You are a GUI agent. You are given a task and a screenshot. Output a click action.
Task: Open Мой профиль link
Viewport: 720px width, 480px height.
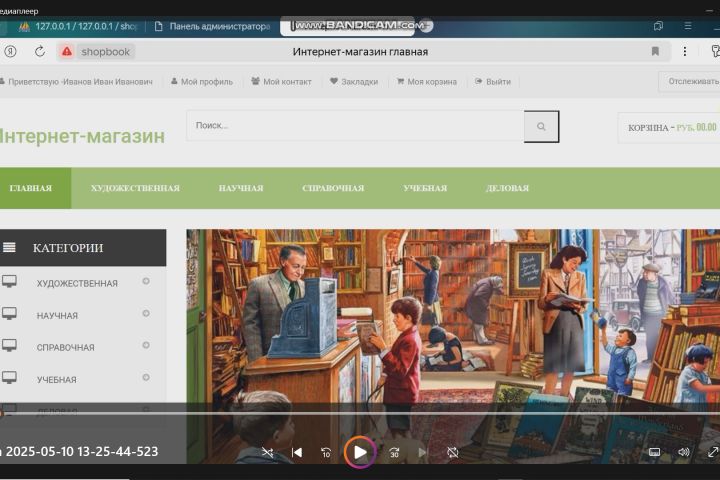pos(202,82)
